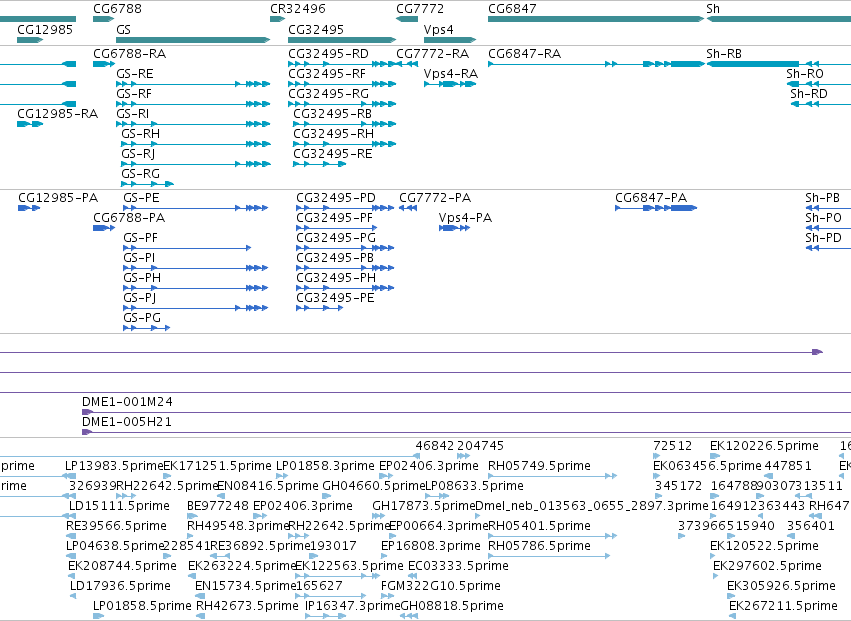Click protein GS-PJ label
851x621 pixels.
click(139, 298)
